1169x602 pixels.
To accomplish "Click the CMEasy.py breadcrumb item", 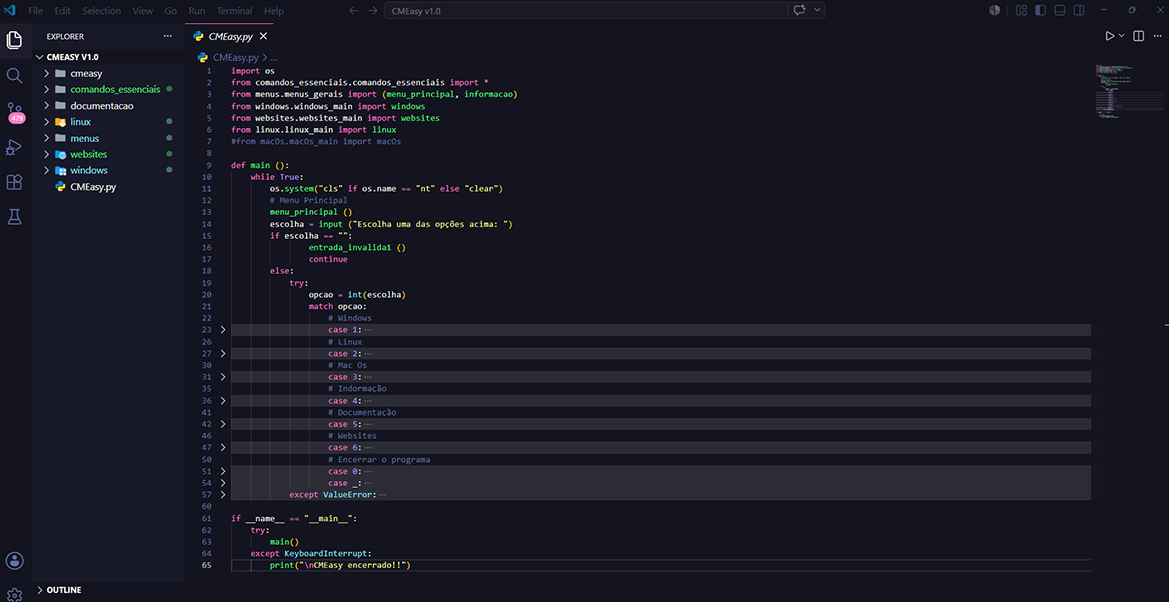I will (236, 57).
